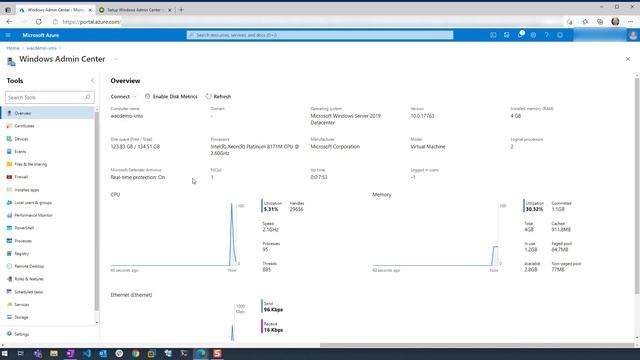The image size is (640, 360).
Task: Click the 'Ethernet (Ethernet)' heading
Action: [131, 295]
